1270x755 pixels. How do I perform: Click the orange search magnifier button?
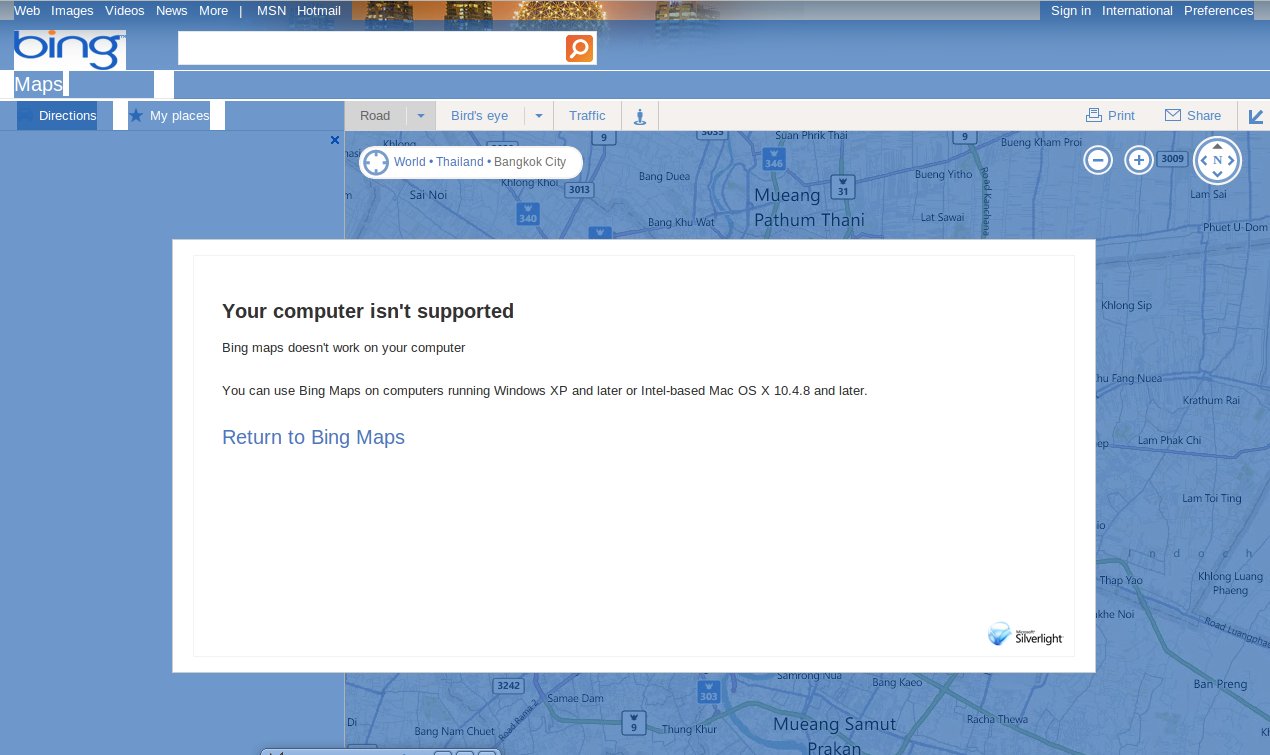click(579, 48)
